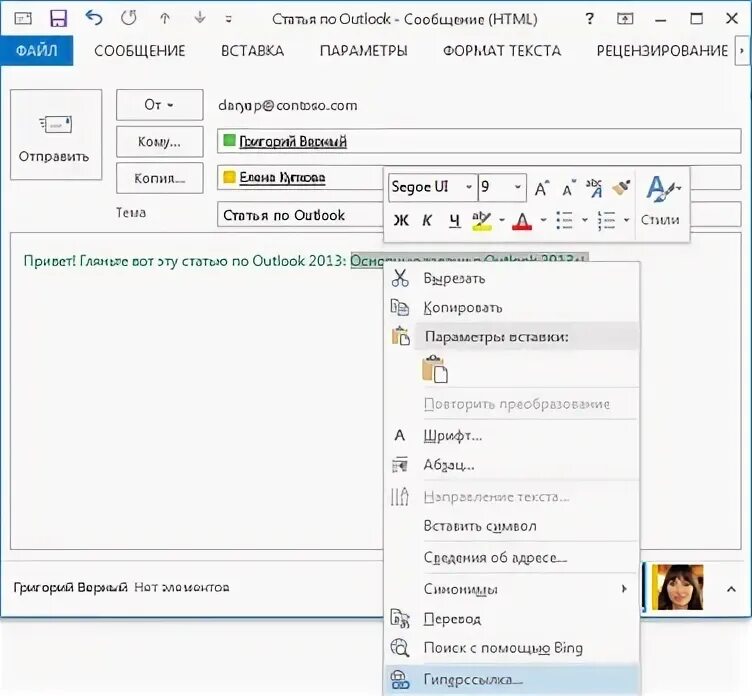The width and height of the screenshot is (752, 696).
Task: Open Quick Access Toolbar customize arrow
Action: (229, 19)
